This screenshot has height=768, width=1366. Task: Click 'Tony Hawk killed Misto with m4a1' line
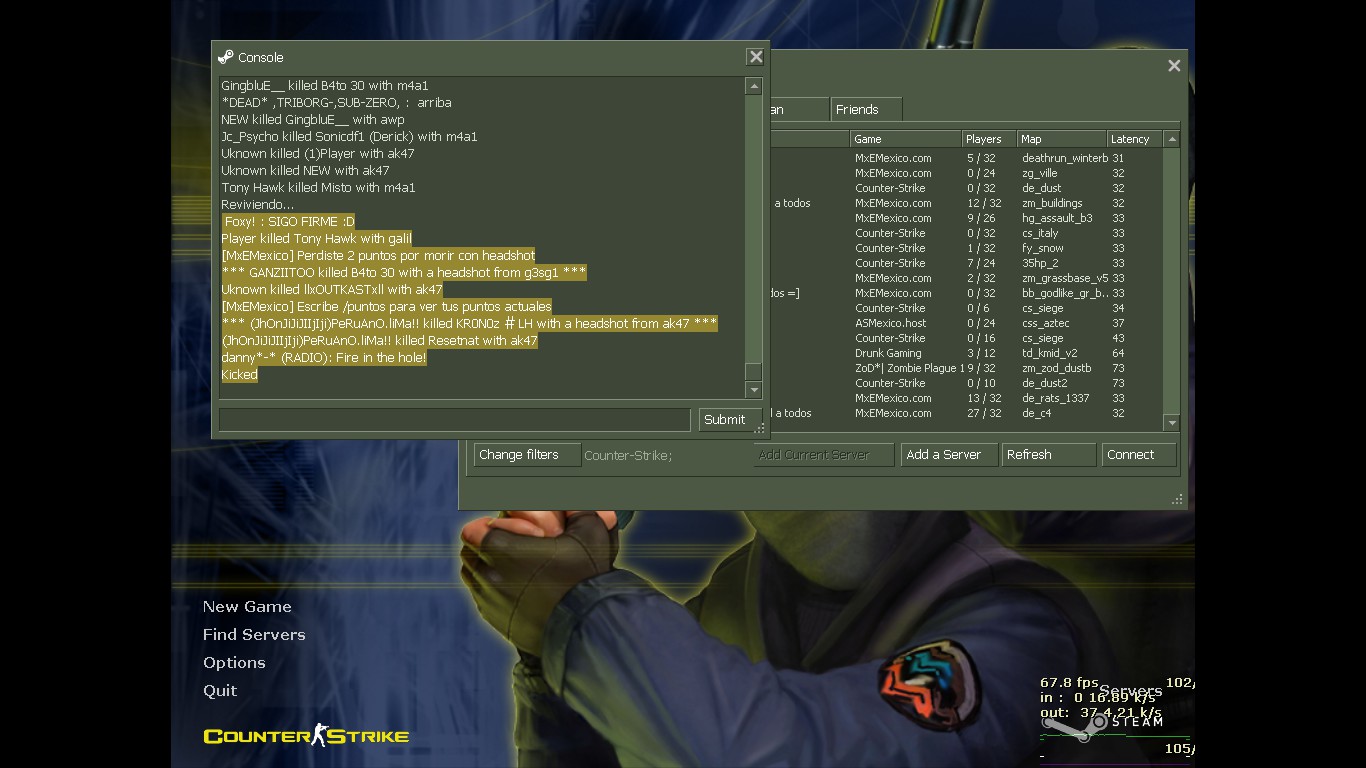pyautogui.click(x=318, y=188)
